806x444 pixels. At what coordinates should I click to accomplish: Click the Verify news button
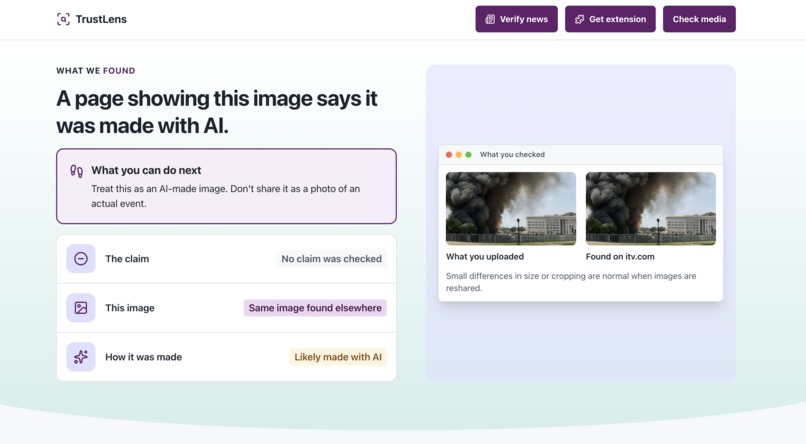click(x=516, y=19)
